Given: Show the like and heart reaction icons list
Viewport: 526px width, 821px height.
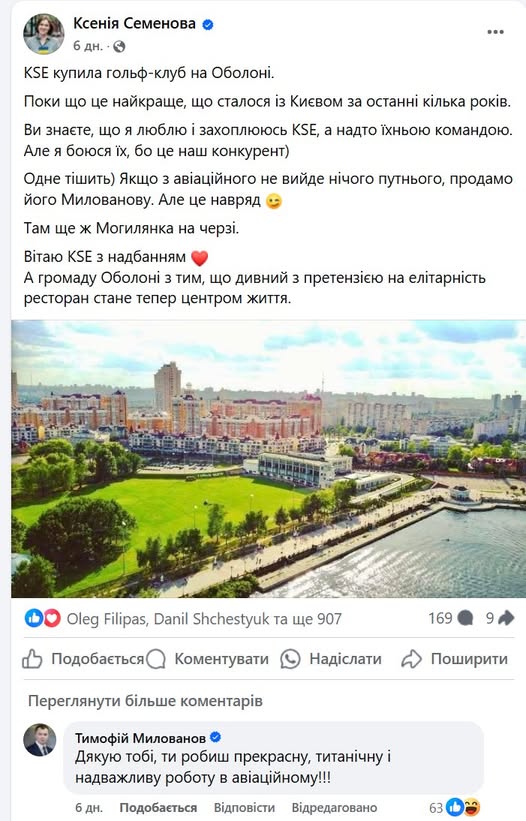Looking at the screenshot, I should click(x=43, y=619).
